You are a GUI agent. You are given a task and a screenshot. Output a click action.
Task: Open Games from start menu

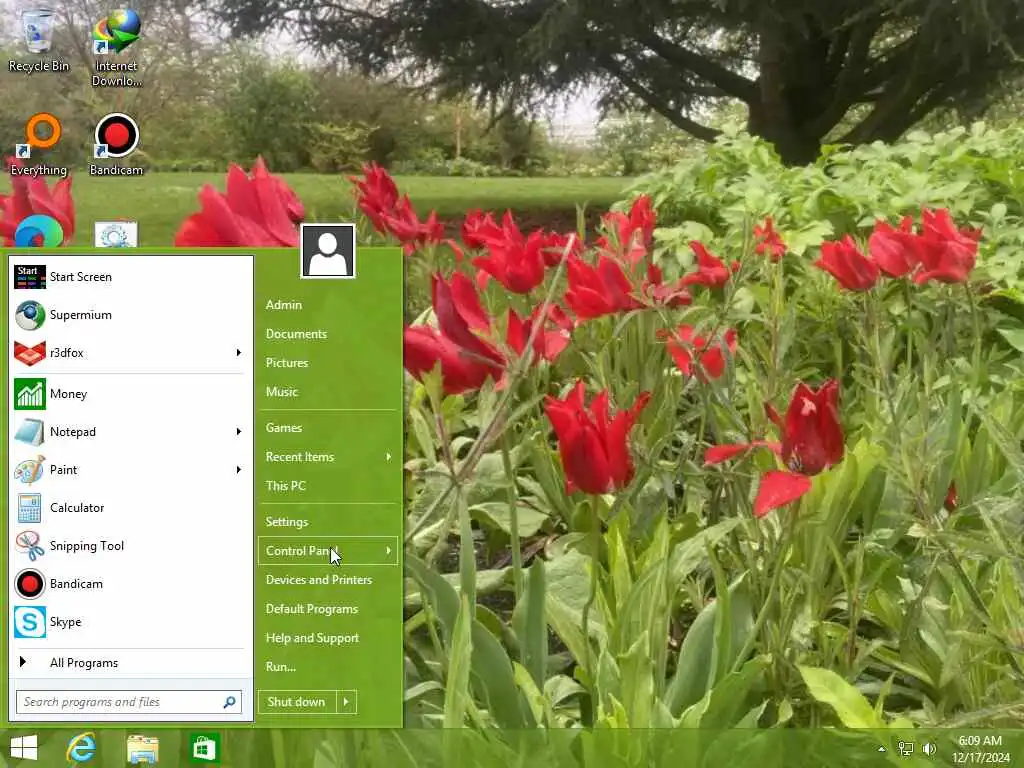coord(283,428)
